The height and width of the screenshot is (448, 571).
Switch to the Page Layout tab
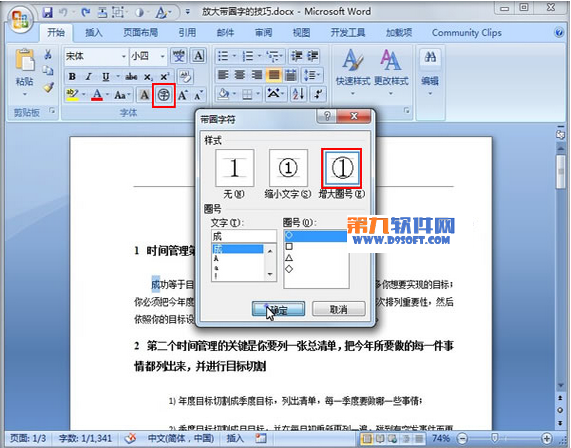[x=140, y=33]
